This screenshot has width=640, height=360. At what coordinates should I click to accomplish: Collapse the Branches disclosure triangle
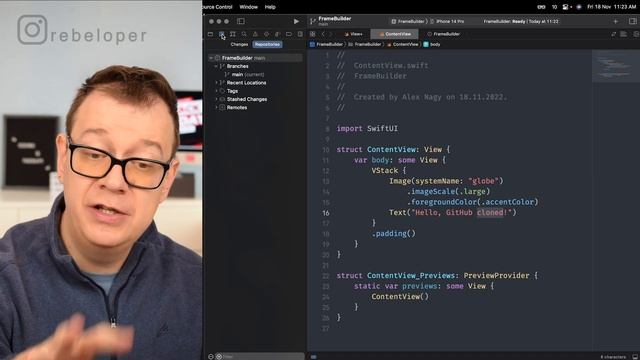pyautogui.click(x=216, y=66)
